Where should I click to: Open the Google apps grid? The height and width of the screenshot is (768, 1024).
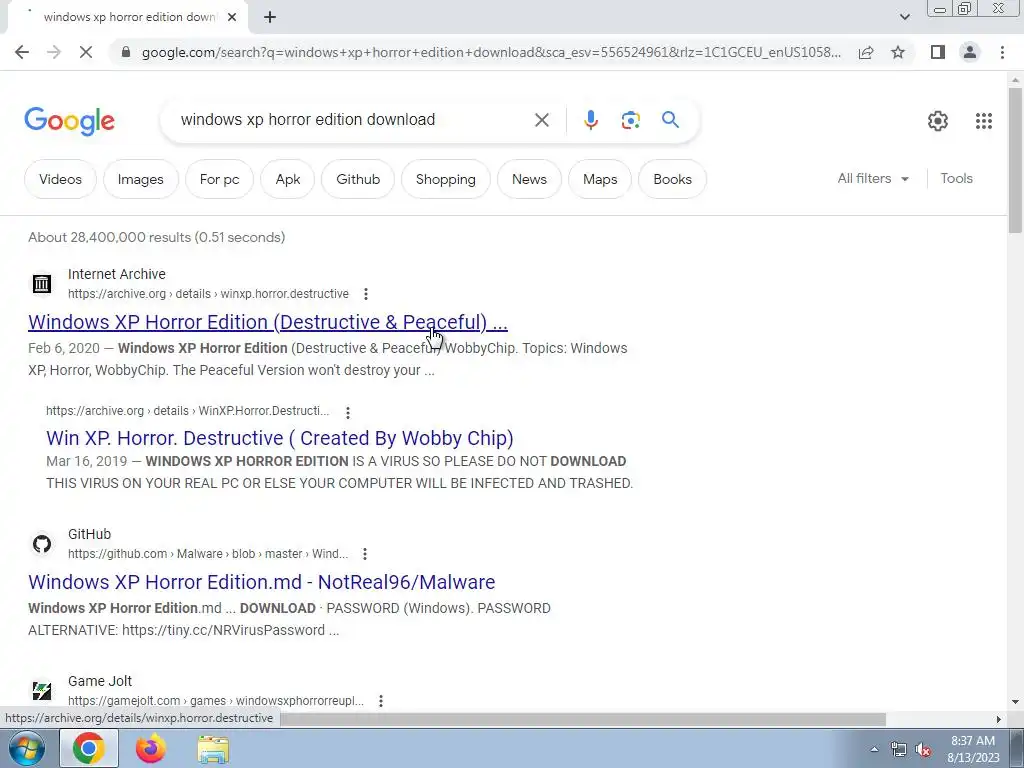tap(984, 121)
